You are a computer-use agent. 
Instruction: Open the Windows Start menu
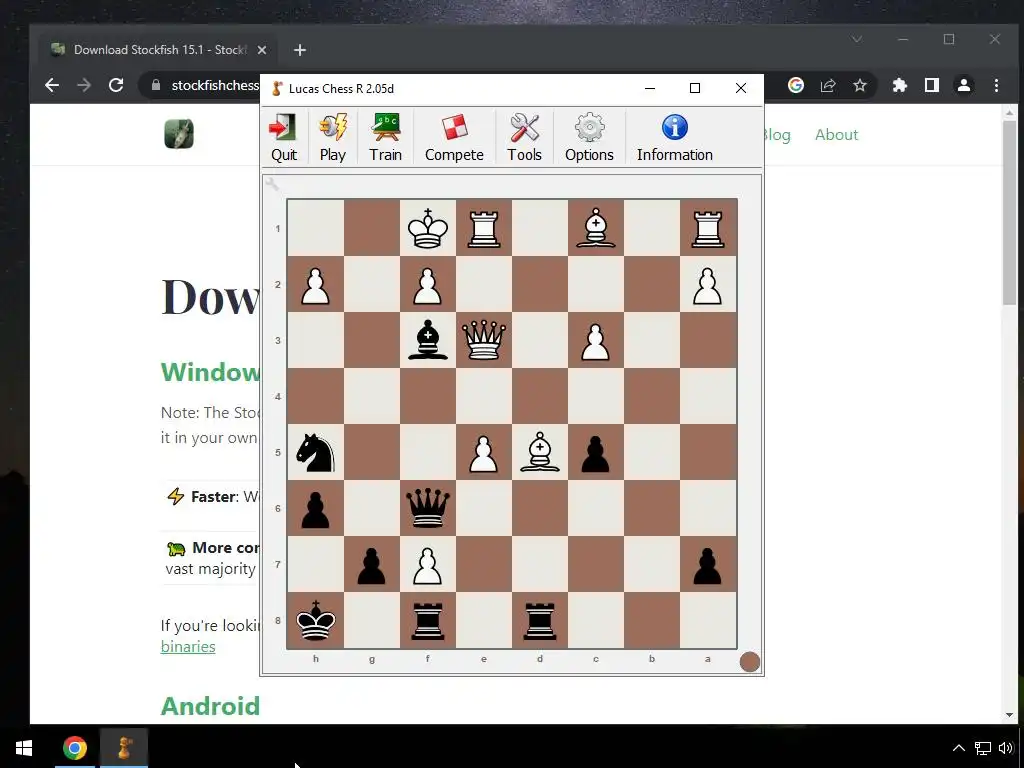click(x=24, y=748)
